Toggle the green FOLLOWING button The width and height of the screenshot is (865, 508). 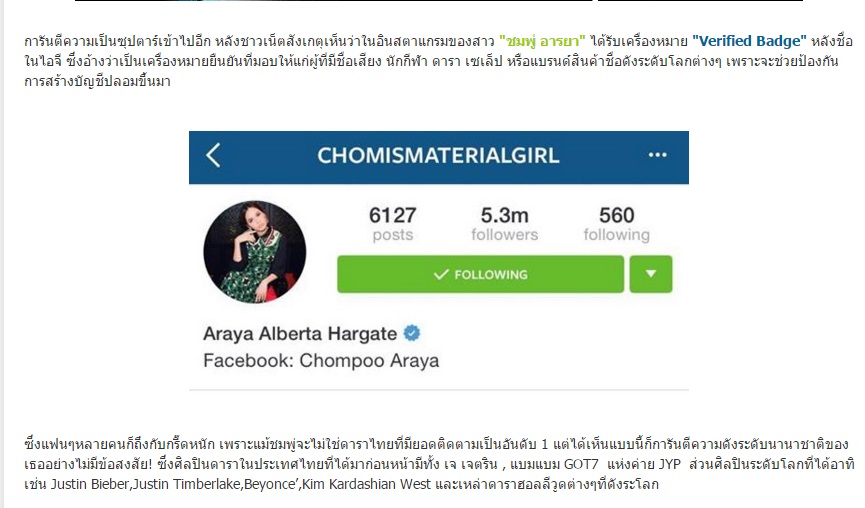coord(480,274)
